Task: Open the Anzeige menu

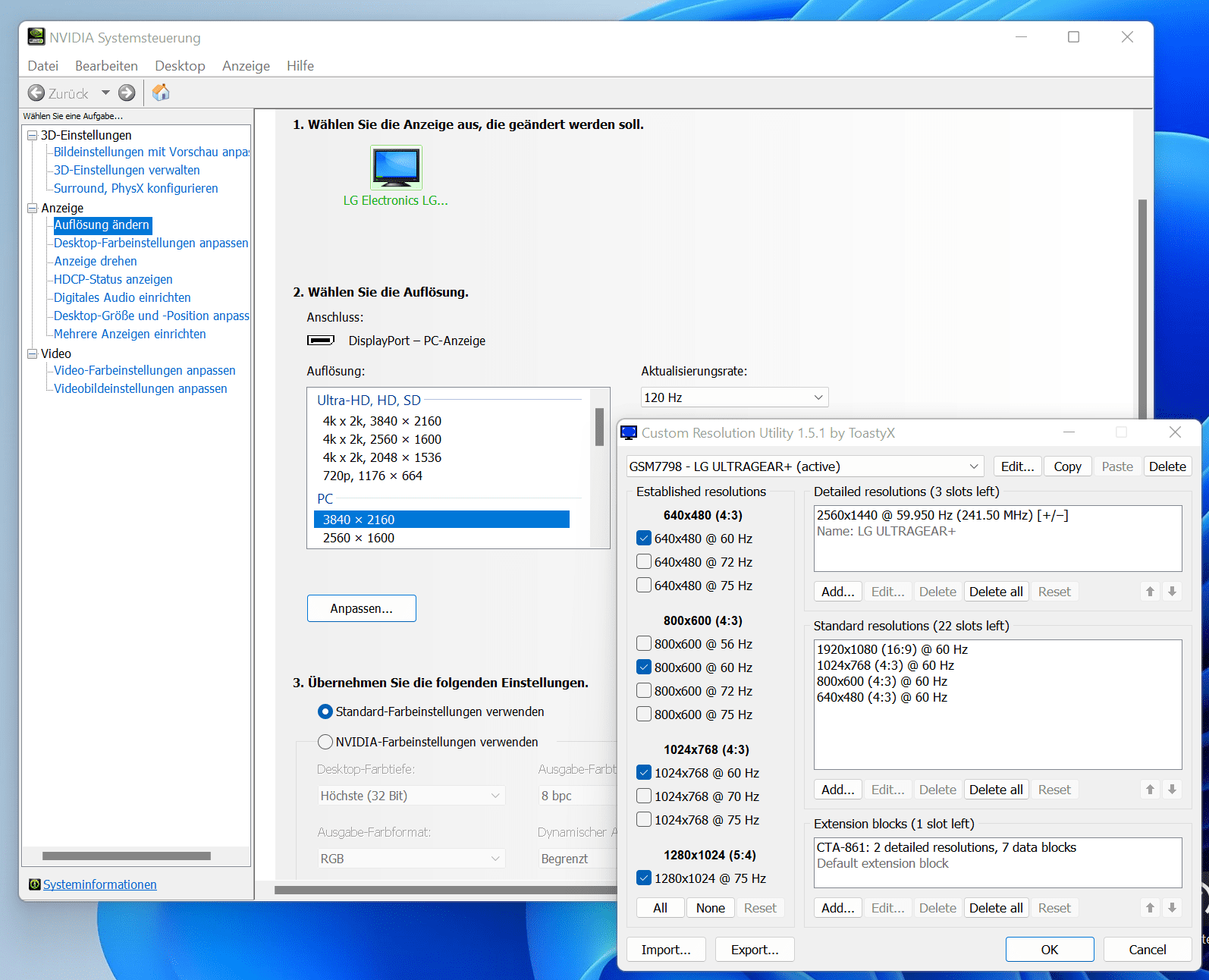Action: coord(246,66)
